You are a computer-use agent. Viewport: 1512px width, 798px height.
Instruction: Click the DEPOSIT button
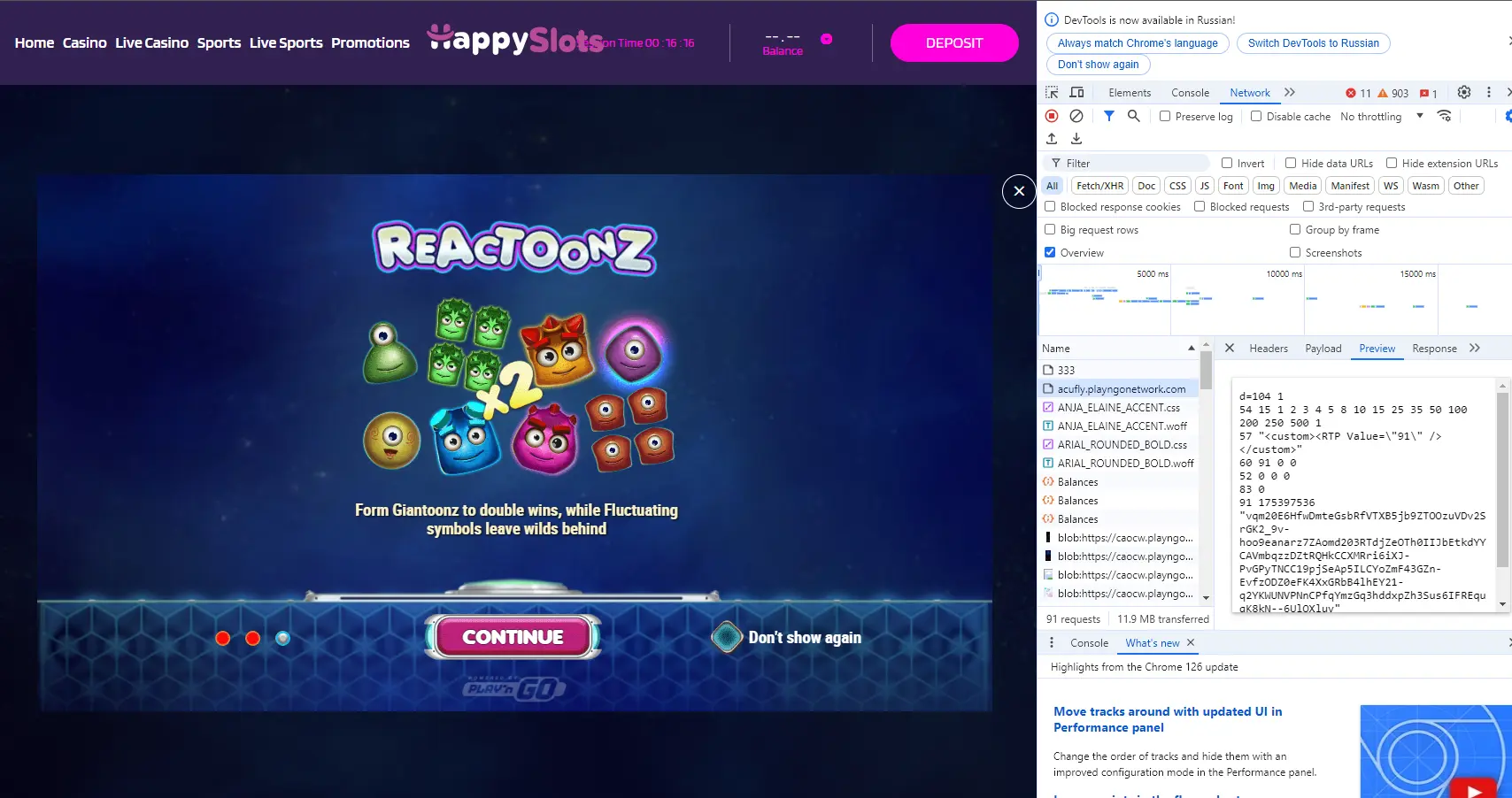point(954,42)
